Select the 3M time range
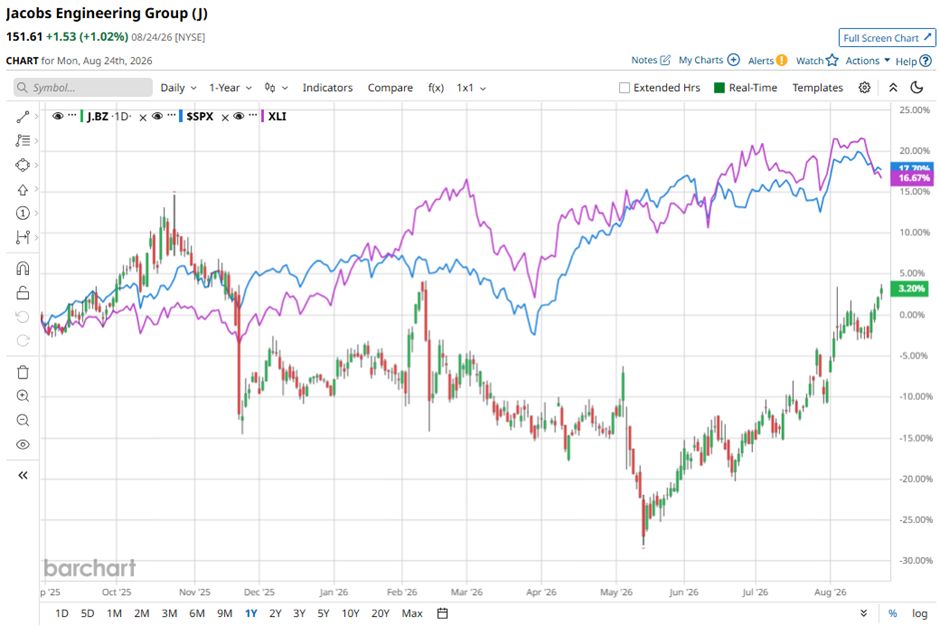This screenshot has width=940, height=627. (x=169, y=613)
